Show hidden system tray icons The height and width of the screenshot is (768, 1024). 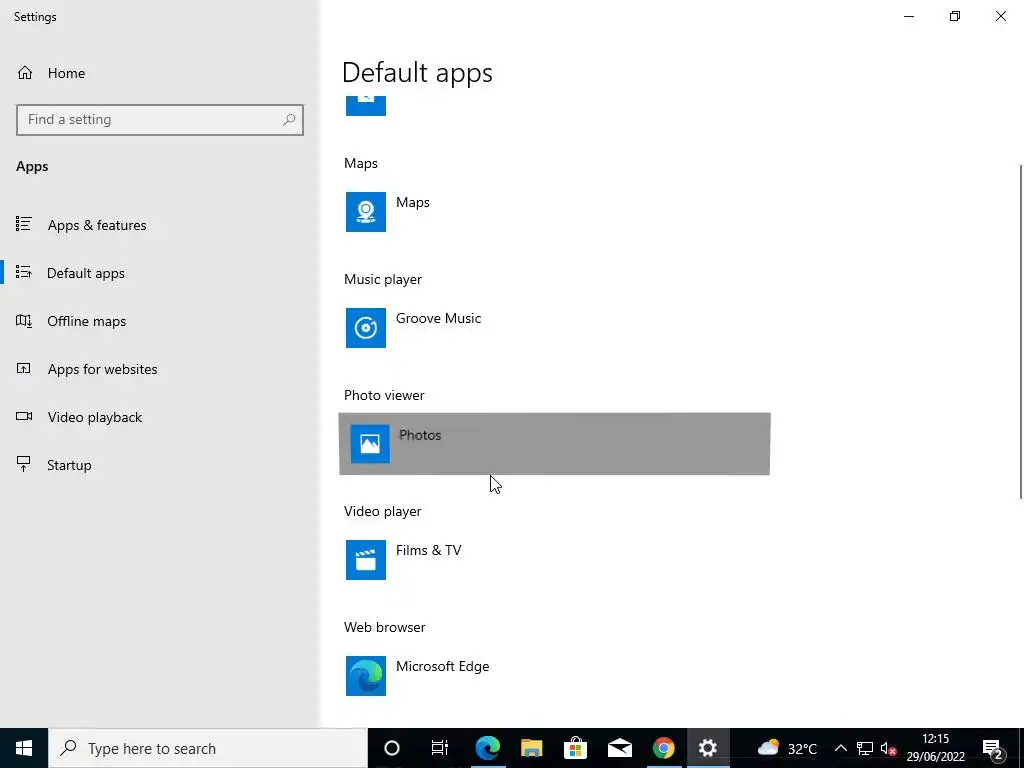pos(840,748)
